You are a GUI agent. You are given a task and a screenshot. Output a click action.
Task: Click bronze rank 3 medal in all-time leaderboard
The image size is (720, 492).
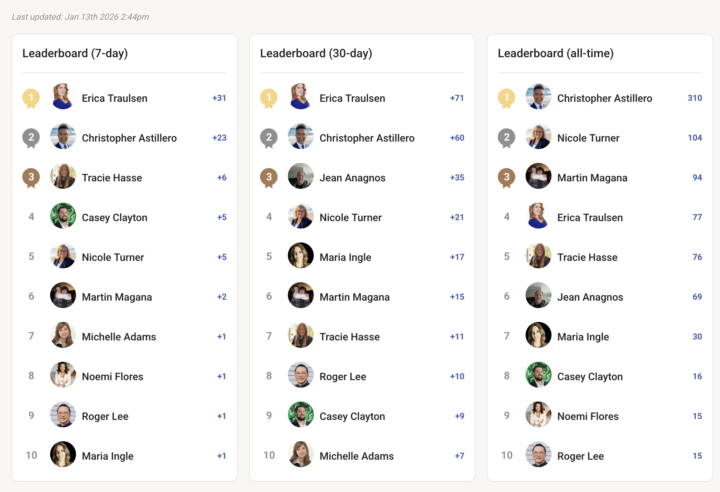(x=506, y=178)
